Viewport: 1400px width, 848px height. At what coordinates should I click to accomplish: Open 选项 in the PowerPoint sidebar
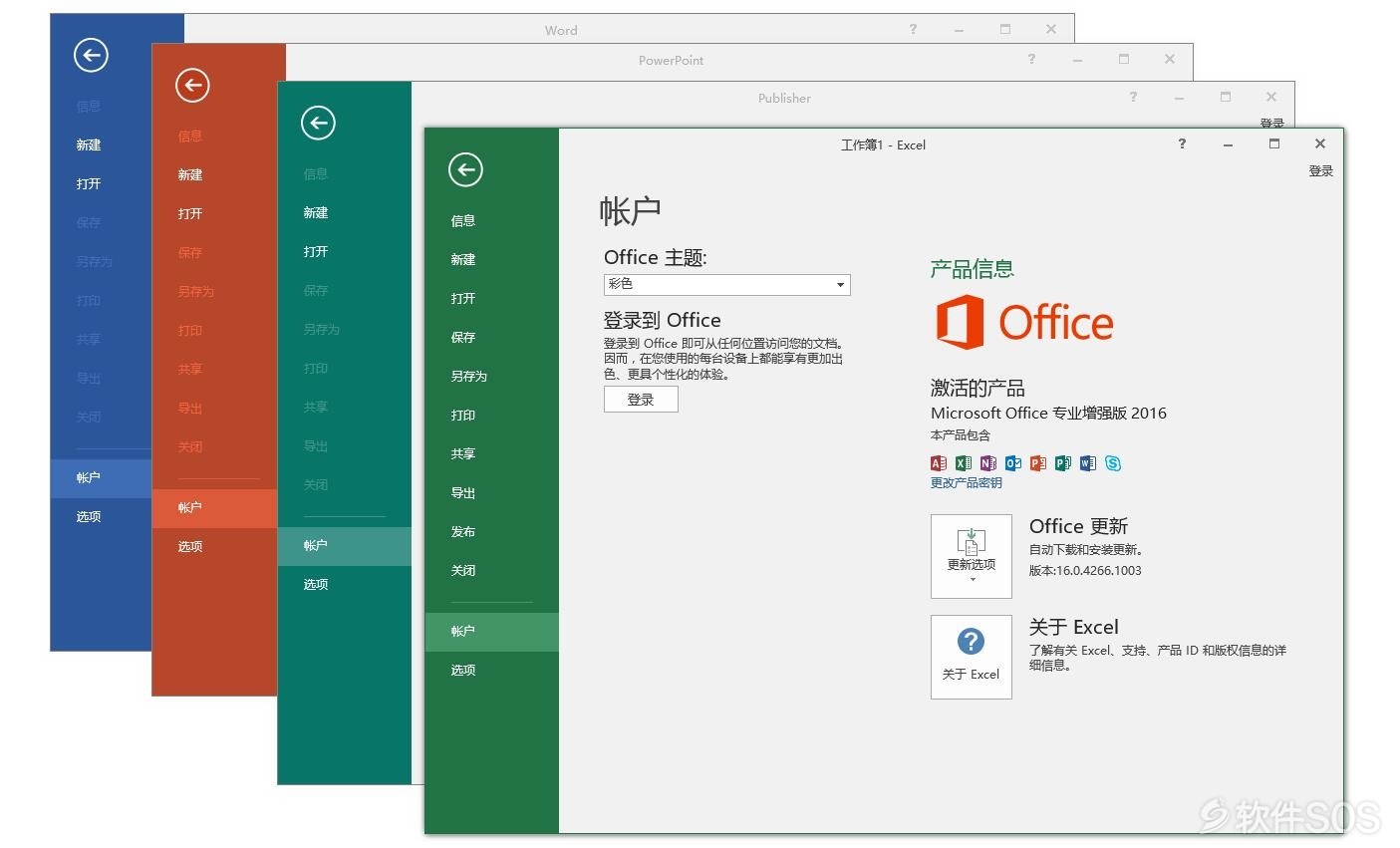click(x=190, y=547)
